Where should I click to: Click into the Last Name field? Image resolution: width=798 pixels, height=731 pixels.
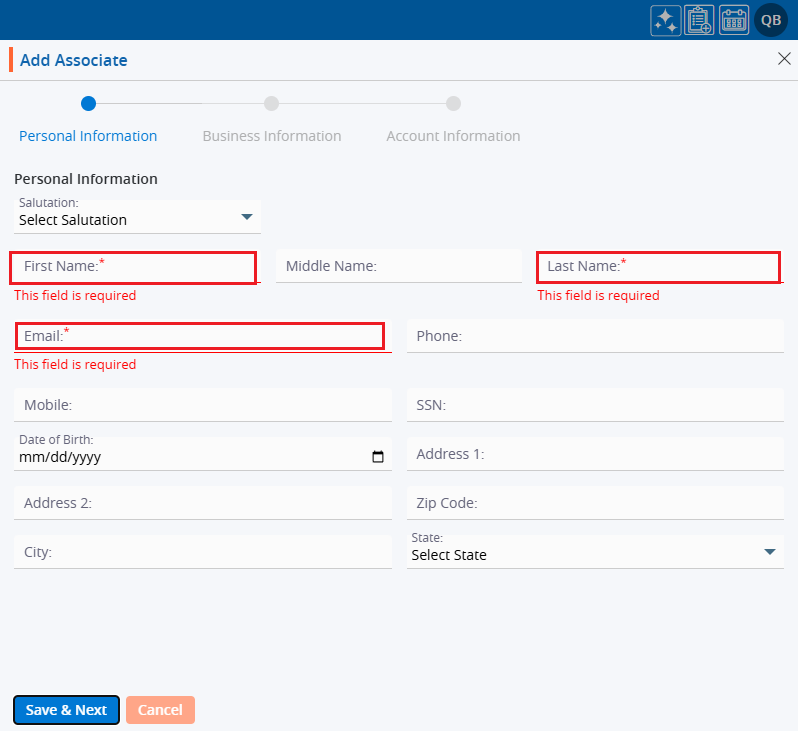pyautogui.click(x=658, y=267)
